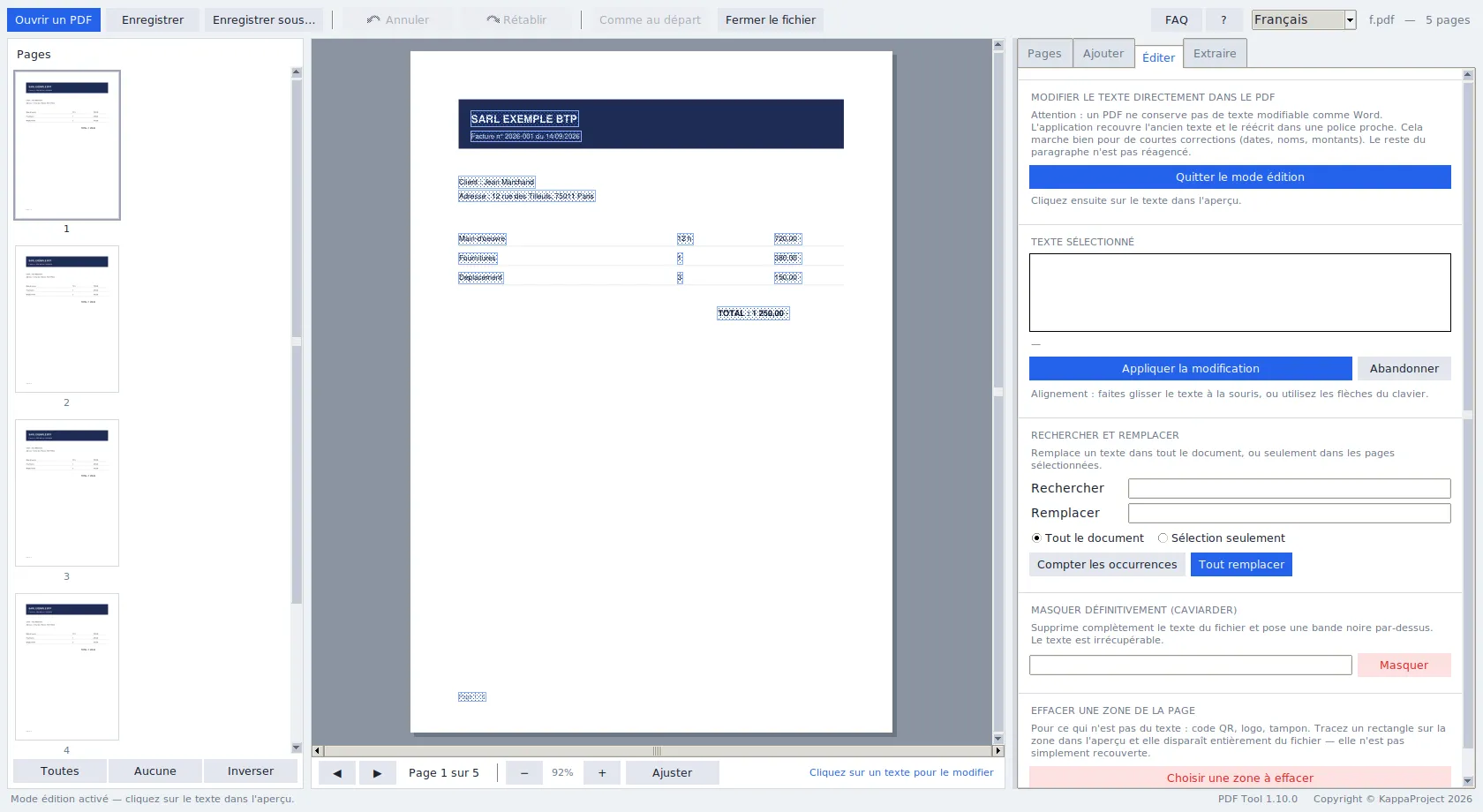Open the Français language dropdown
Screen dimensions: 1483x812
click(x=1304, y=19)
